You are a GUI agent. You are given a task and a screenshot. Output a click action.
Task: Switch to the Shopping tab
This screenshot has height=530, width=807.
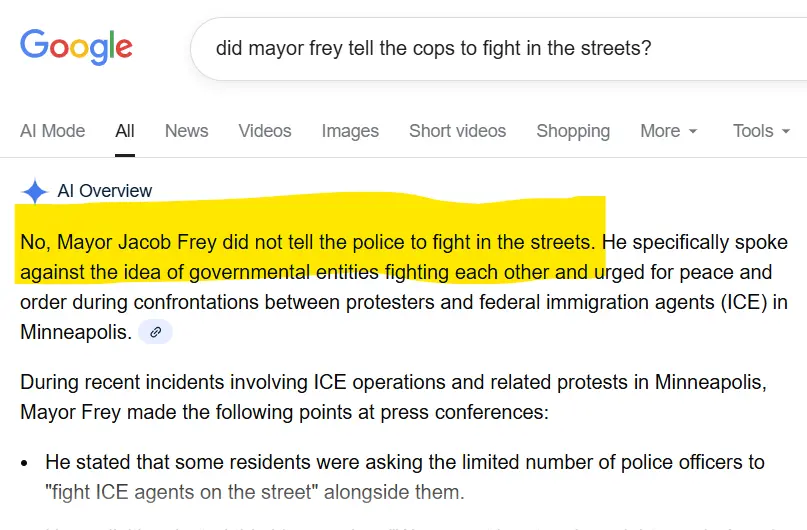tap(573, 131)
